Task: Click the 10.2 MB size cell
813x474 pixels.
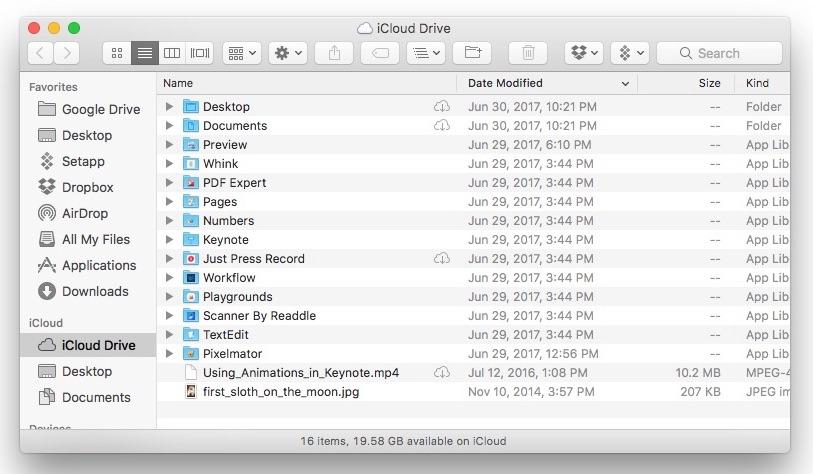Action: tap(698, 373)
